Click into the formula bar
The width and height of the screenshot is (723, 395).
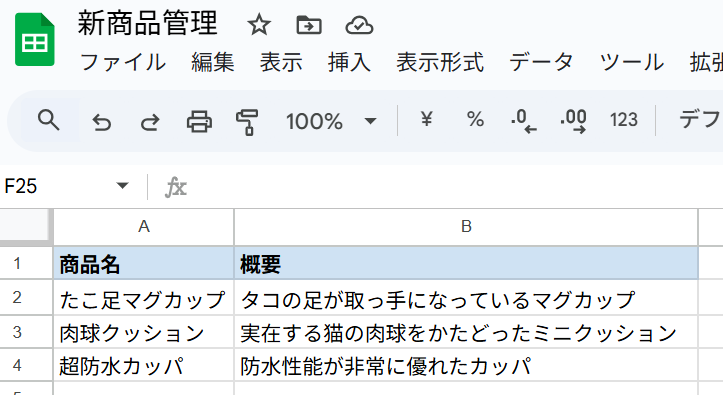tap(456, 187)
